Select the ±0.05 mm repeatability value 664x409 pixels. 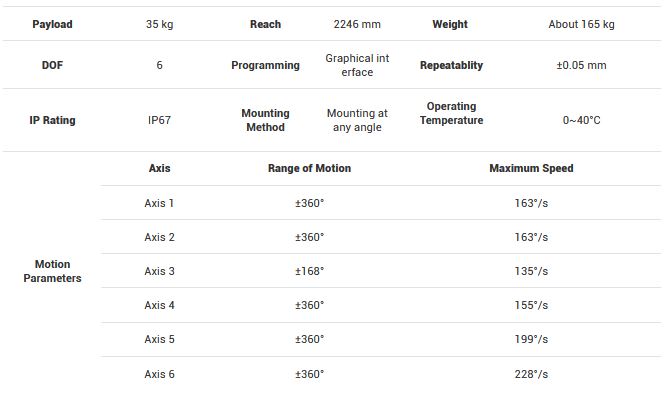point(581,65)
